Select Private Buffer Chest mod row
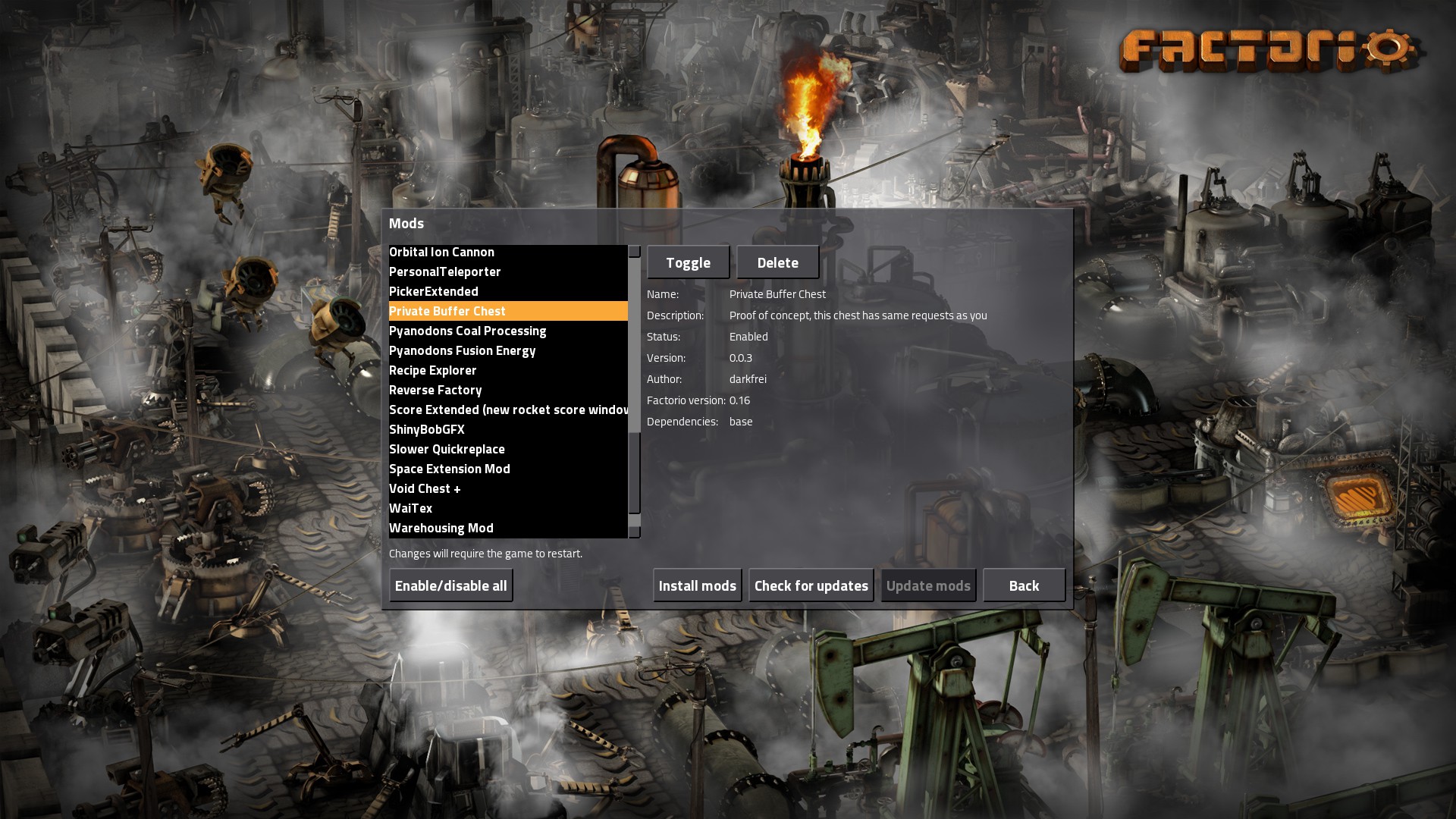The width and height of the screenshot is (1456, 819). [x=508, y=311]
